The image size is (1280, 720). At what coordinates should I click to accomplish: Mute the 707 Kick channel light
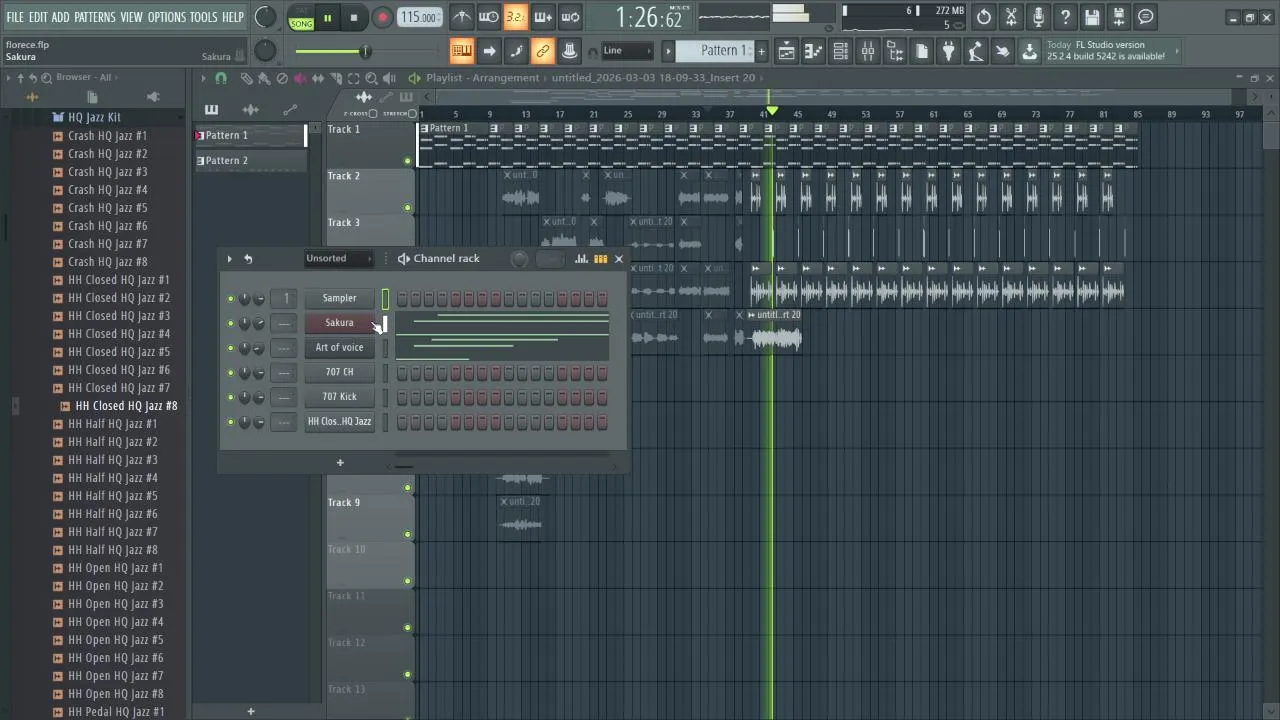pyautogui.click(x=230, y=397)
